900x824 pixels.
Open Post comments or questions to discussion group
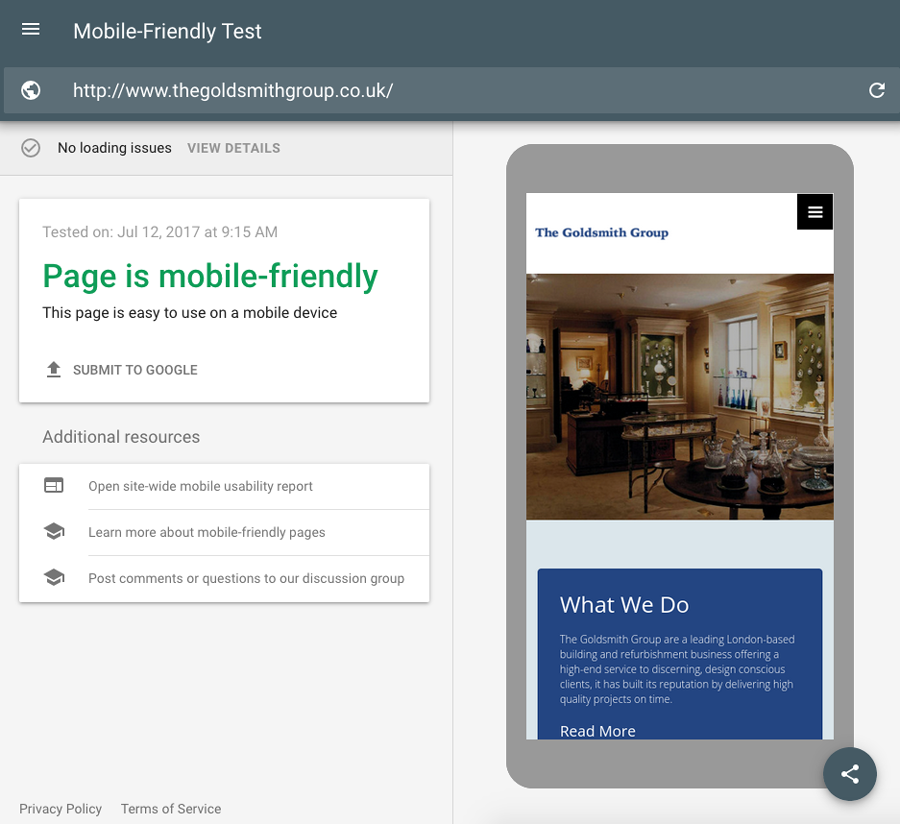[x=246, y=578]
